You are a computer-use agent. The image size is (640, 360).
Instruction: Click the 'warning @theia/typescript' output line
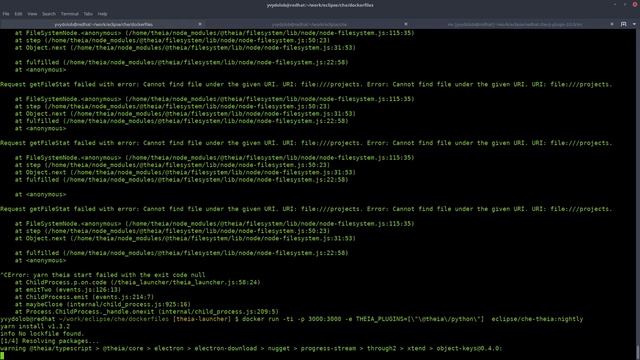pyautogui.click(x=251, y=349)
